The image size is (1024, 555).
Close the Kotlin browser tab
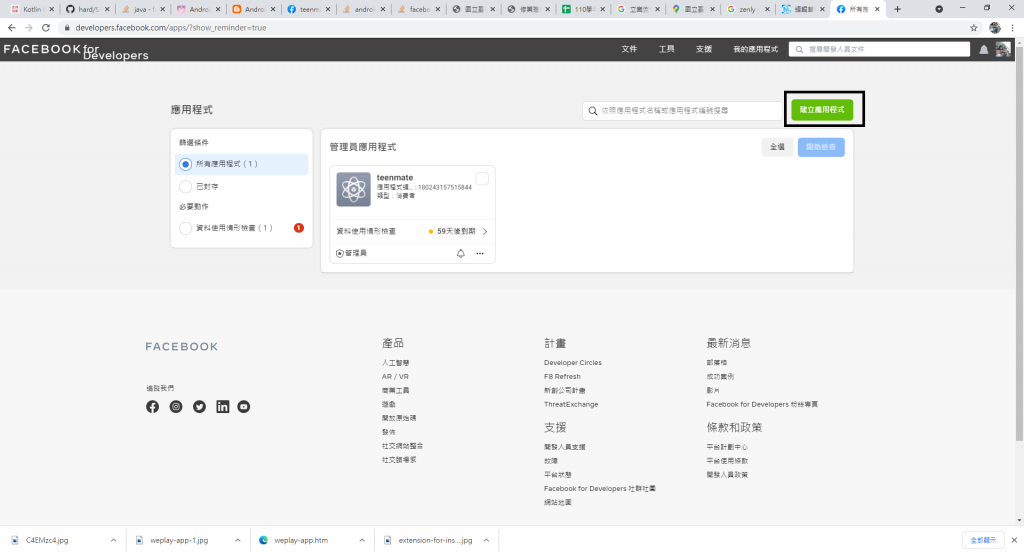point(52,9)
